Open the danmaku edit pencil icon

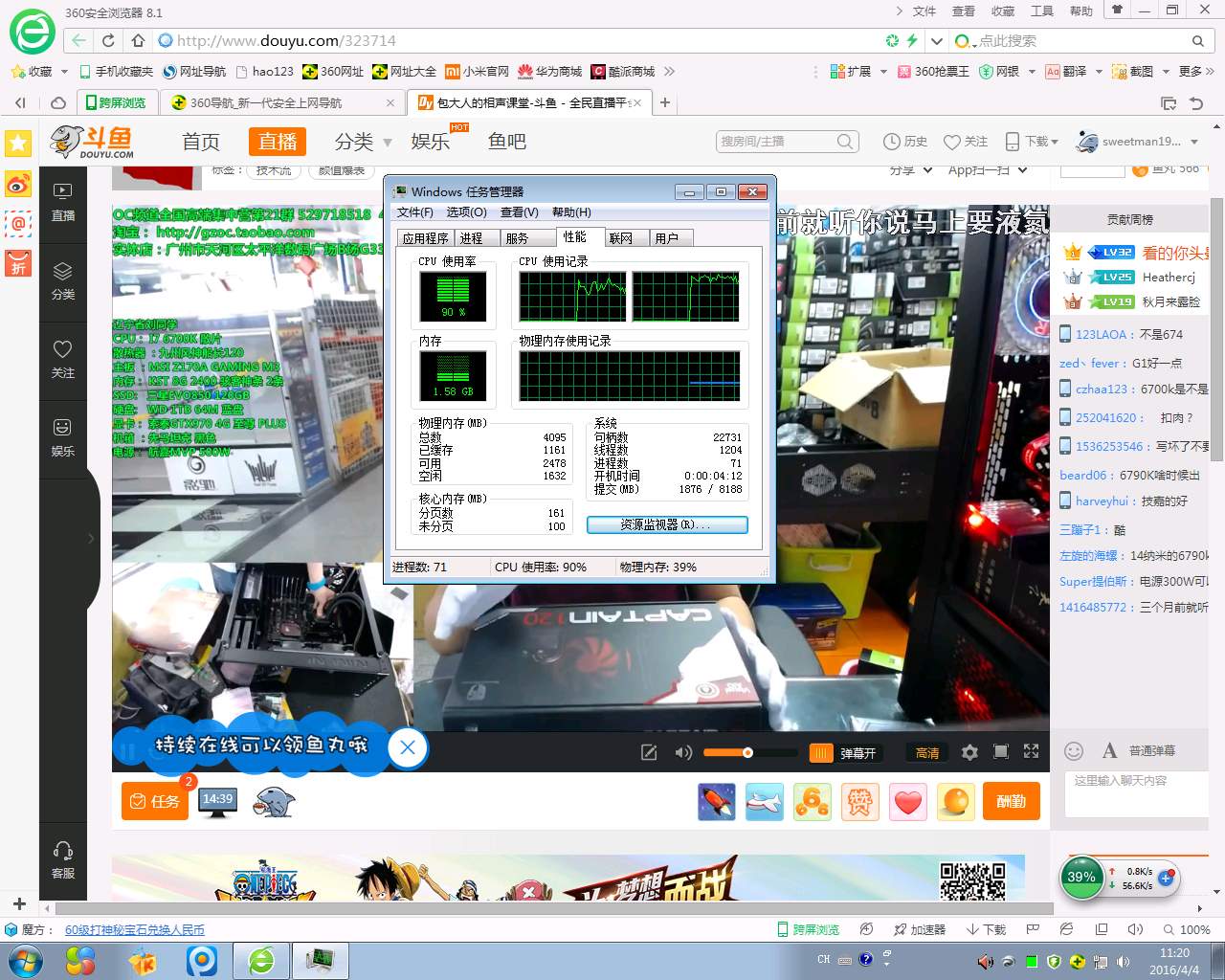point(649,752)
